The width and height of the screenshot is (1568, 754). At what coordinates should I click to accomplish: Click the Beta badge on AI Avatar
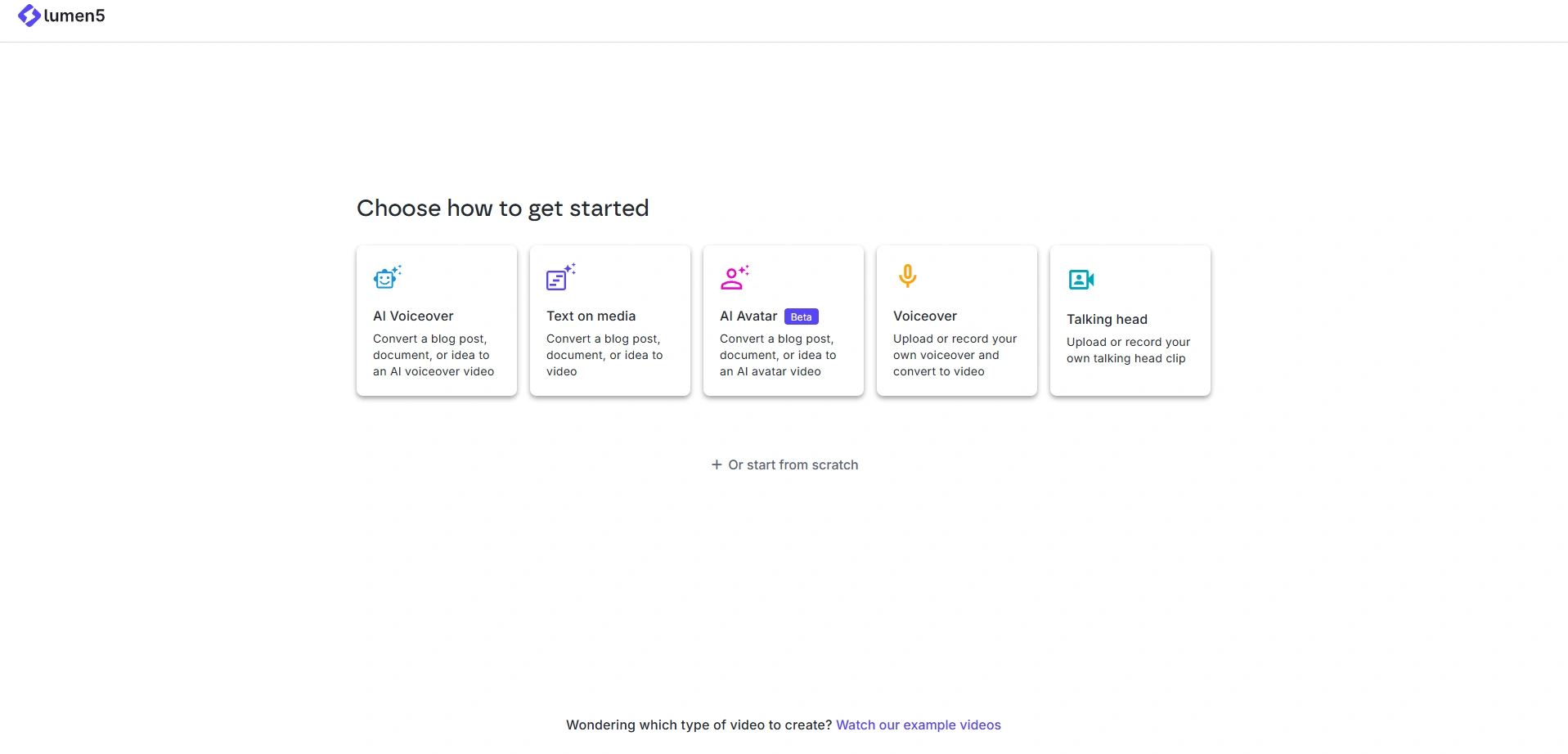[802, 316]
